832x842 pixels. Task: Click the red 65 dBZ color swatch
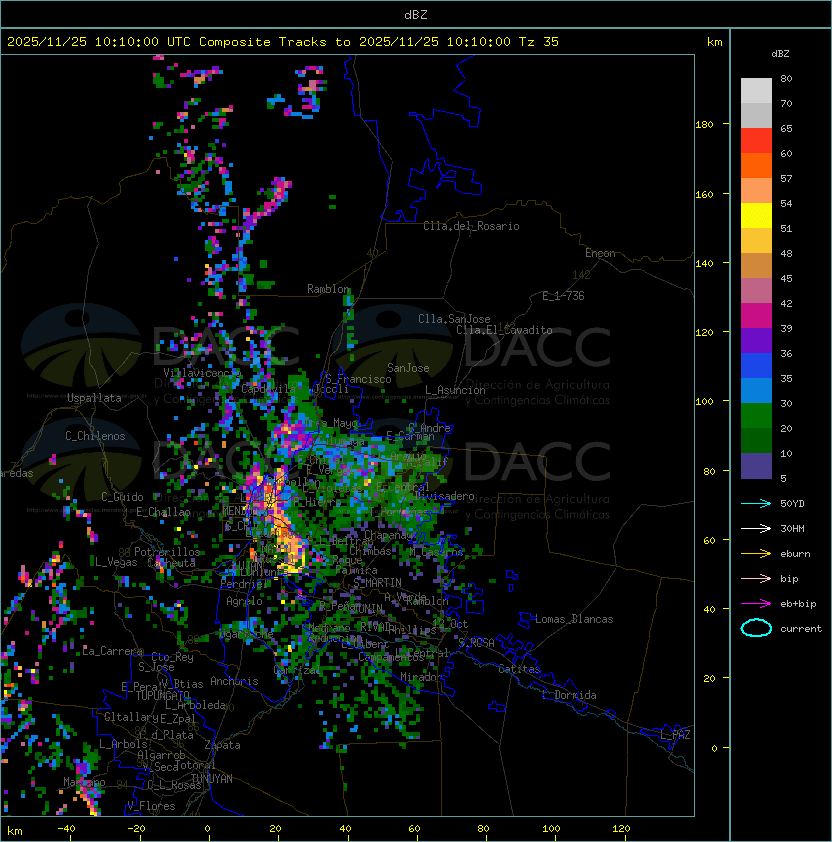tap(756, 141)
